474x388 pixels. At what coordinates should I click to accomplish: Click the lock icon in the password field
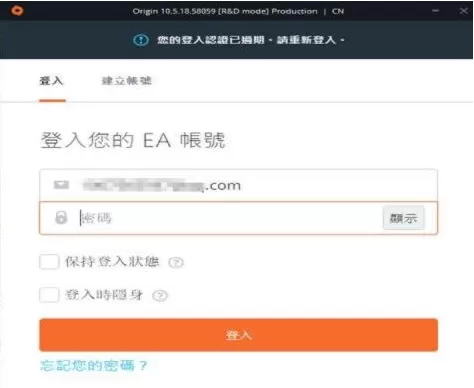pos(61,218)
